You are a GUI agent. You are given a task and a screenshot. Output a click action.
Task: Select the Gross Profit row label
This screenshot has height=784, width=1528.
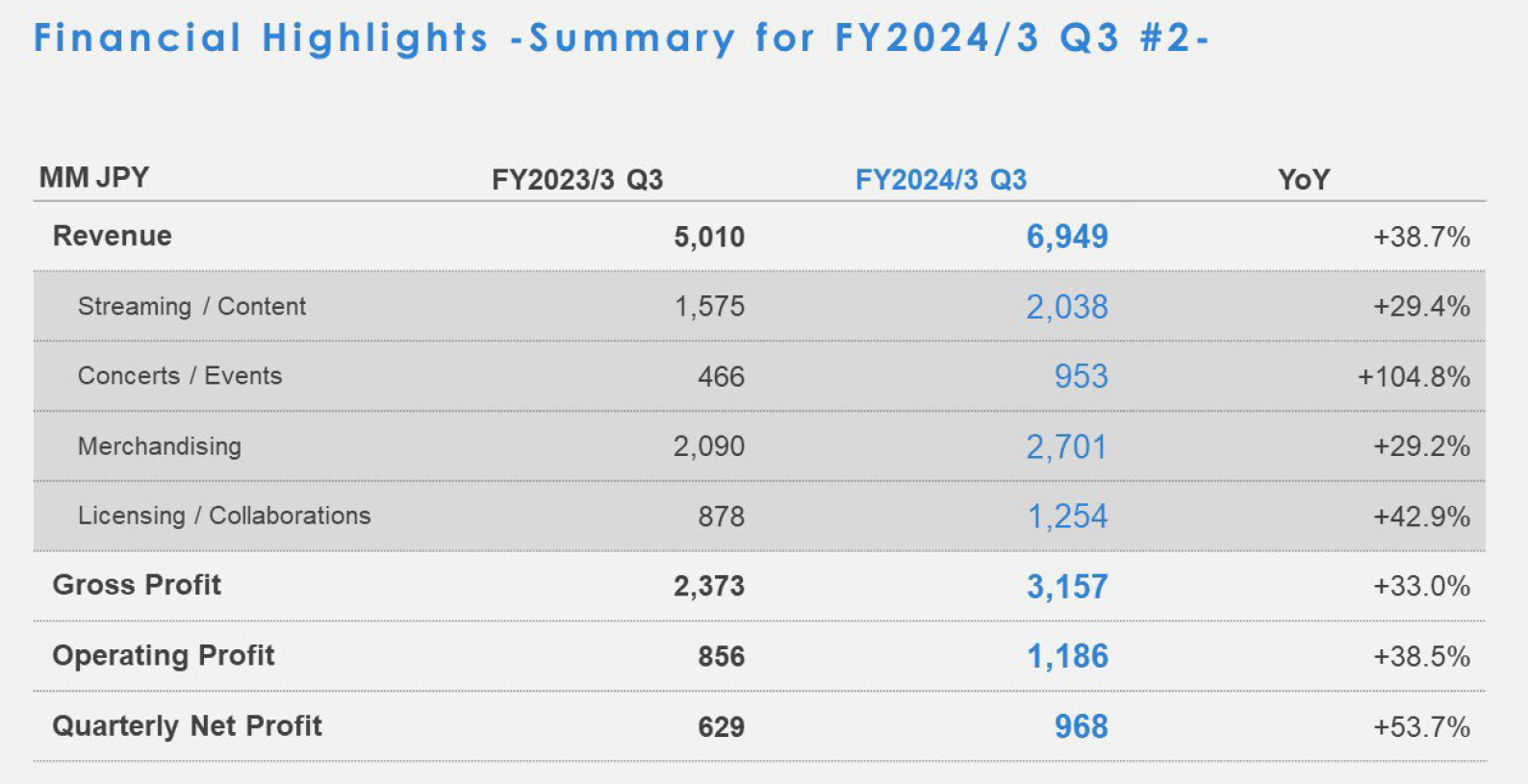[x=137, y=585]
